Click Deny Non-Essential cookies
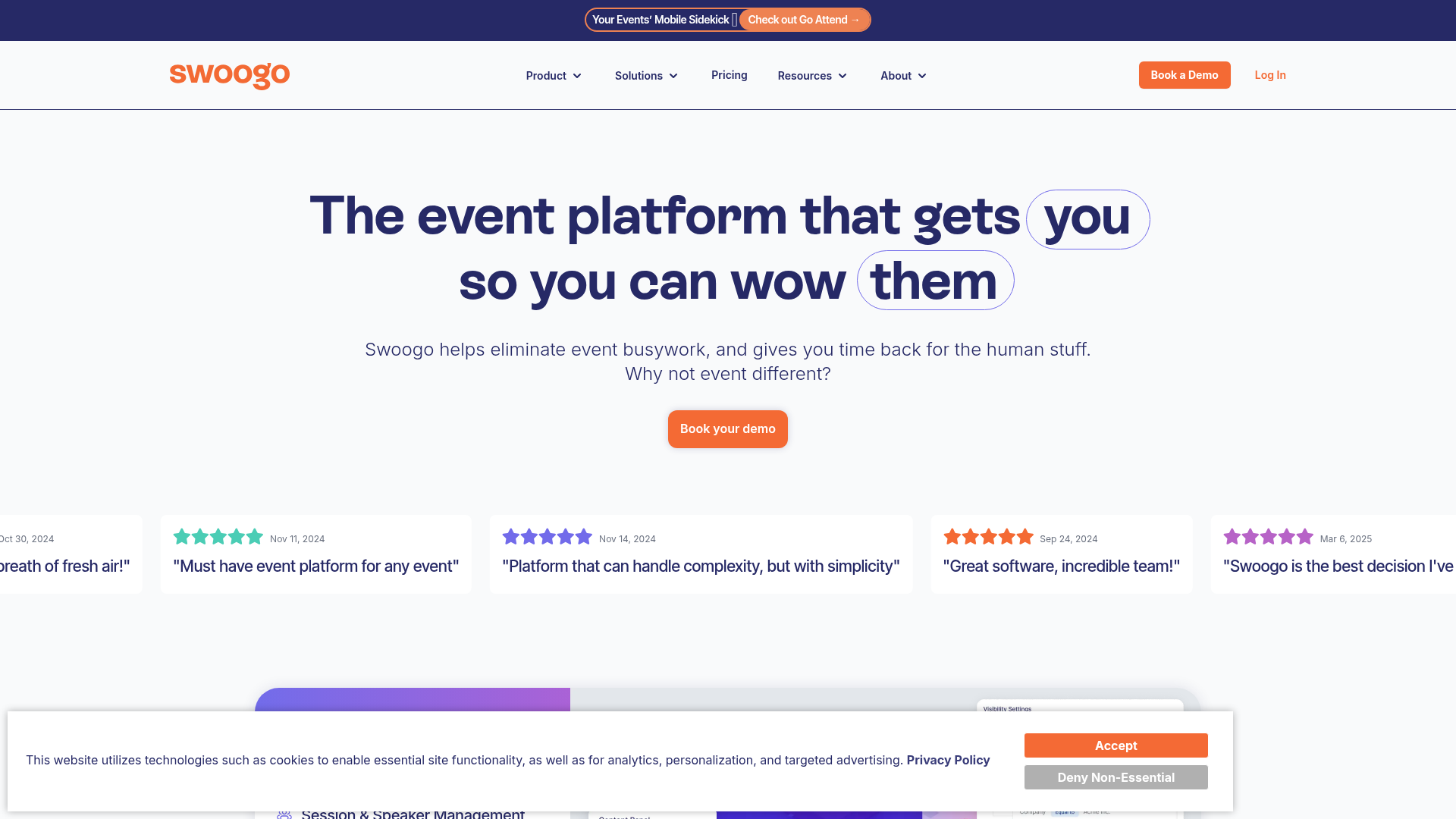Screen dimensions: 1456x819 coord(1116,777)
